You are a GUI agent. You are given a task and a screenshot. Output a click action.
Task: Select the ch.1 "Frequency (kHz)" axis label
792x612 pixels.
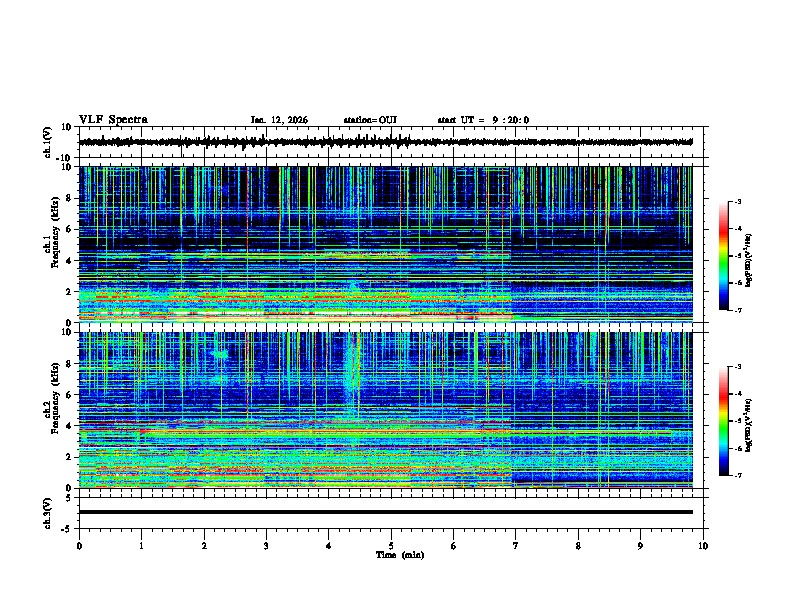coord(55,233)
